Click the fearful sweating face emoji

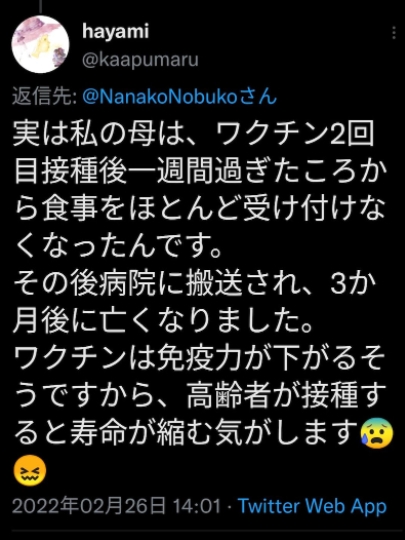click(x=377, y=433)
